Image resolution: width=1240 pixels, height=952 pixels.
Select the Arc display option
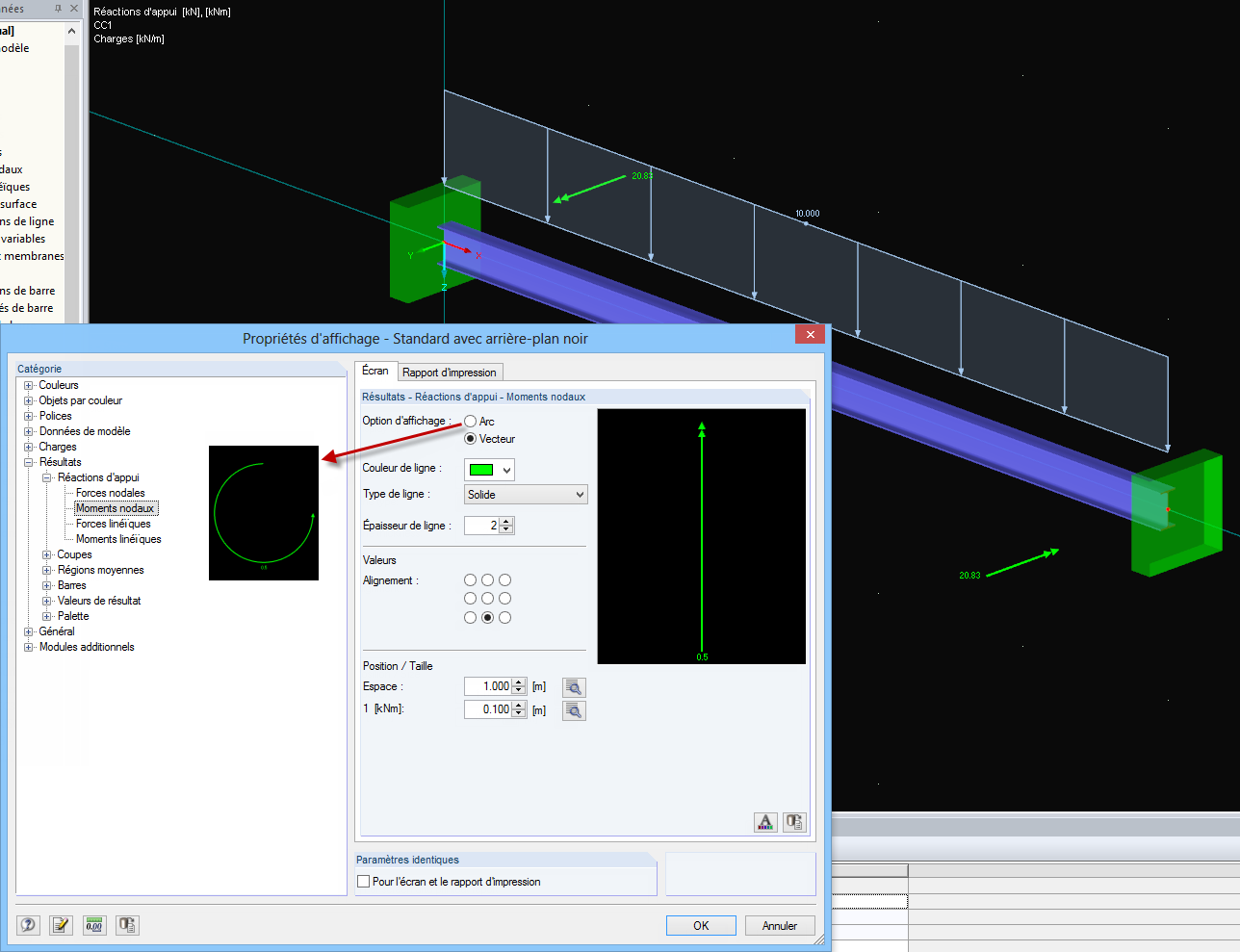point(470,422)
